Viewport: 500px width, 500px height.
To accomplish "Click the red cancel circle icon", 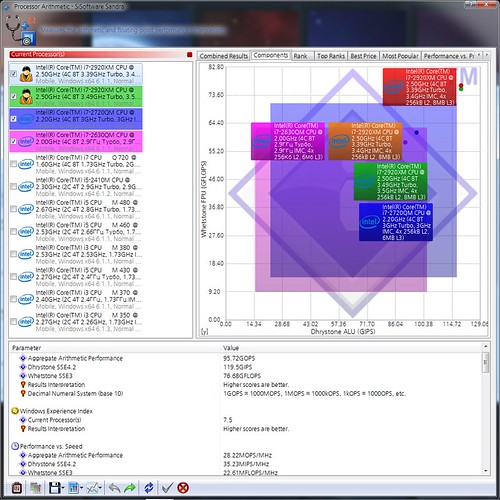I will coord(183,488).
